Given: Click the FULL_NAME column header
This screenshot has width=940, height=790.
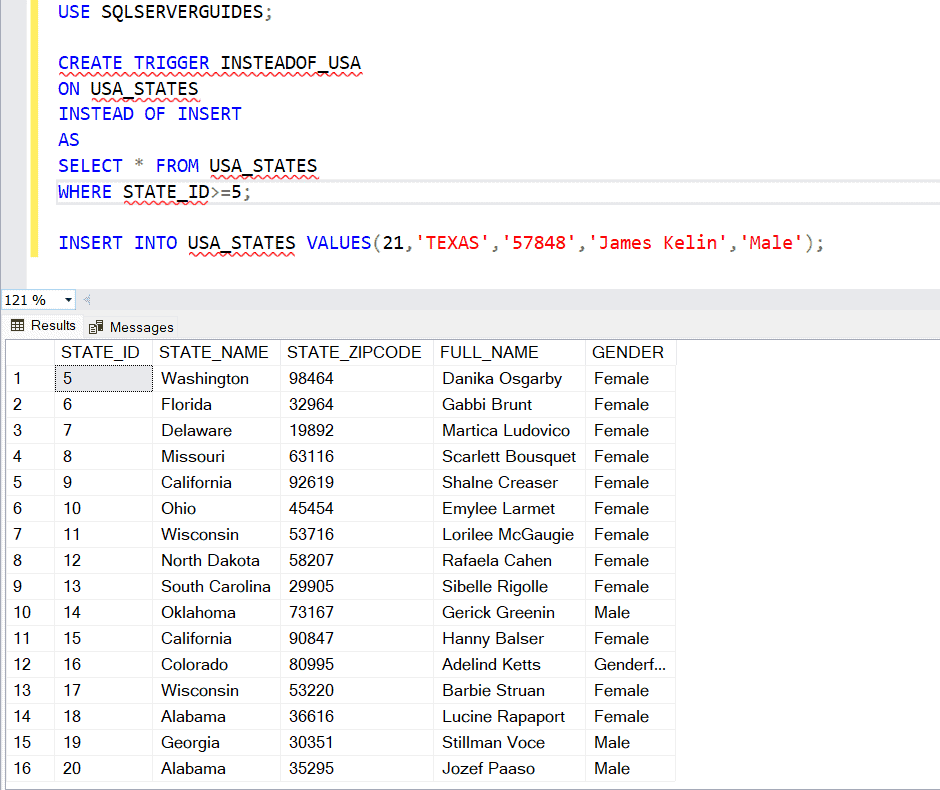Looking at the screenshot, I should pyautogui.click(x=489, y=352).
